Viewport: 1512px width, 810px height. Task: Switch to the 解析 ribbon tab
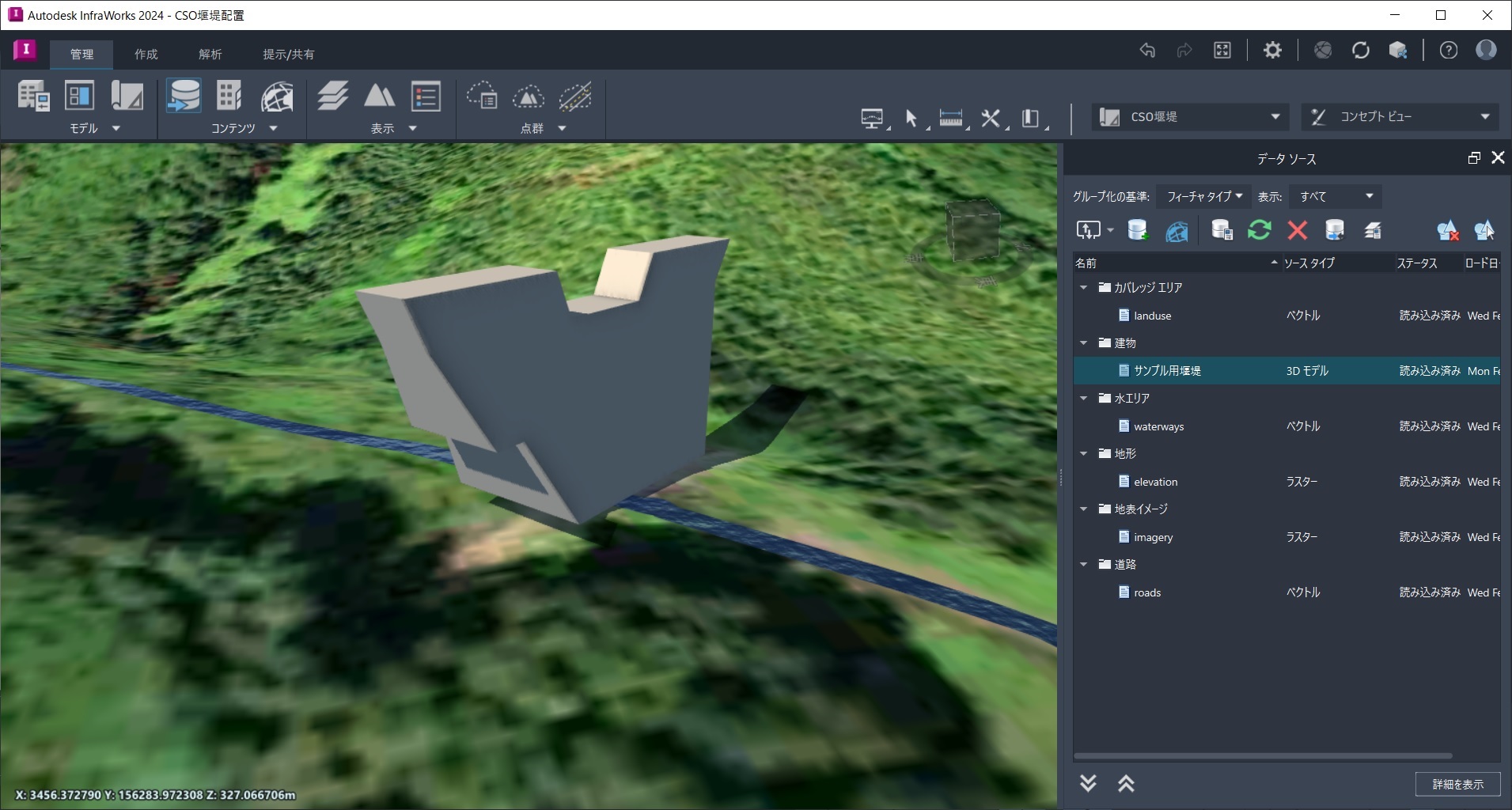[210, 54]
